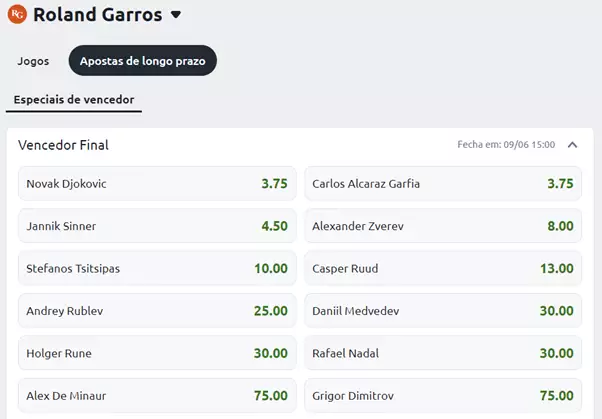The height and width of the screenshot is (419, 602).
Task: Bet on Novak Djokovic at 3.75
Action: pos(157,184)
